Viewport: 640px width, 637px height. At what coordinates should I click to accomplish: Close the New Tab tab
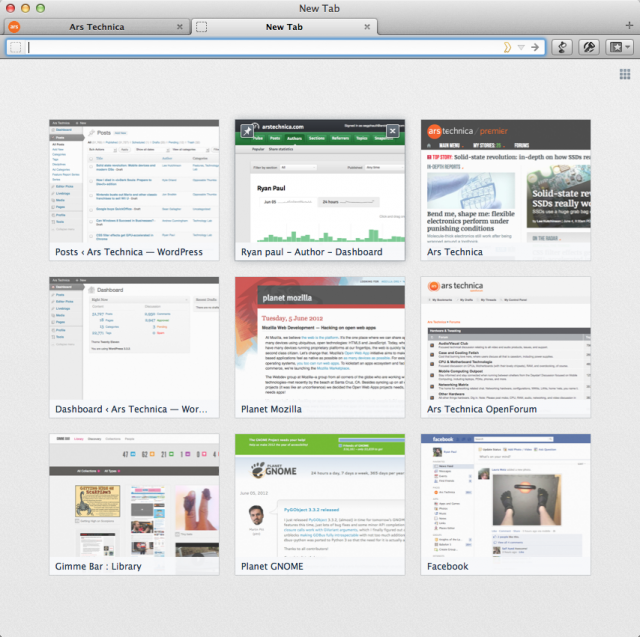coord(367,27)
